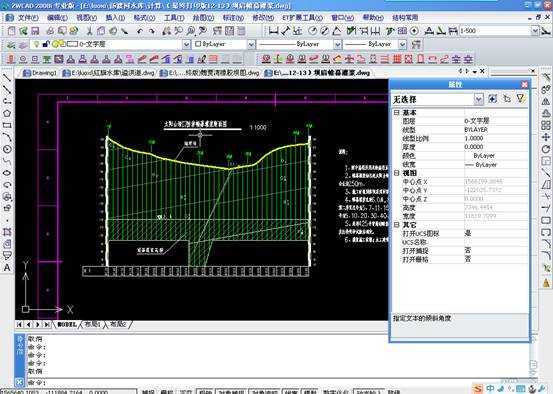Click the Cut (scissors) icon
Image resolution: width=553 pixels, height=394 pixels.
[89, 31]
